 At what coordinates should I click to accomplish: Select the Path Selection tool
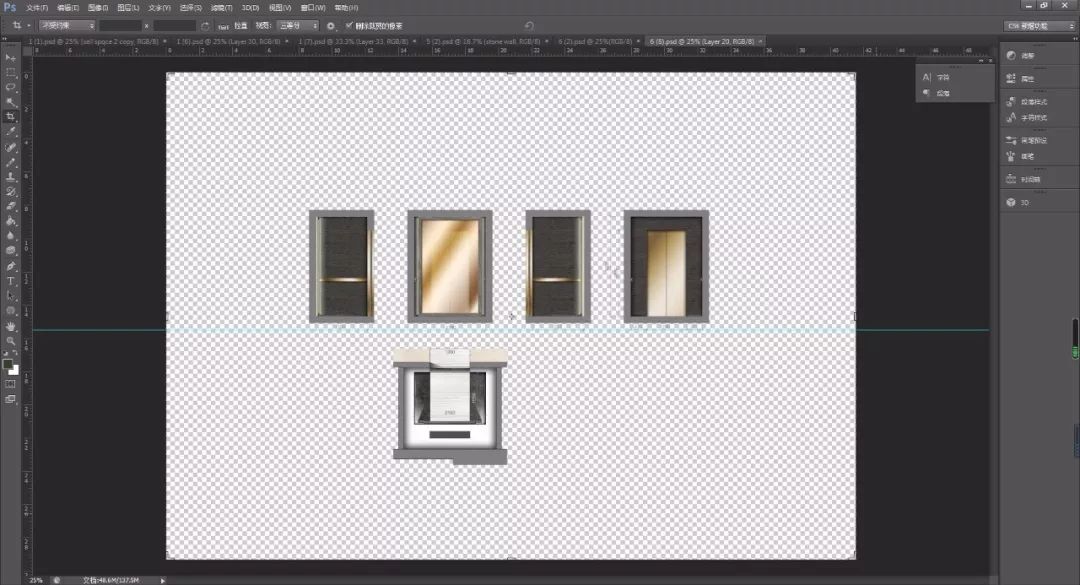(x=10, y=296)
